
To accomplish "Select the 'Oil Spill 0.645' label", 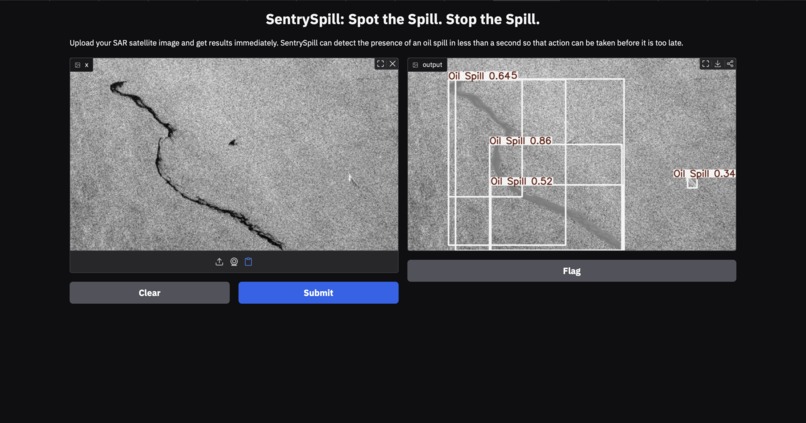I will [x=483, y=76].
